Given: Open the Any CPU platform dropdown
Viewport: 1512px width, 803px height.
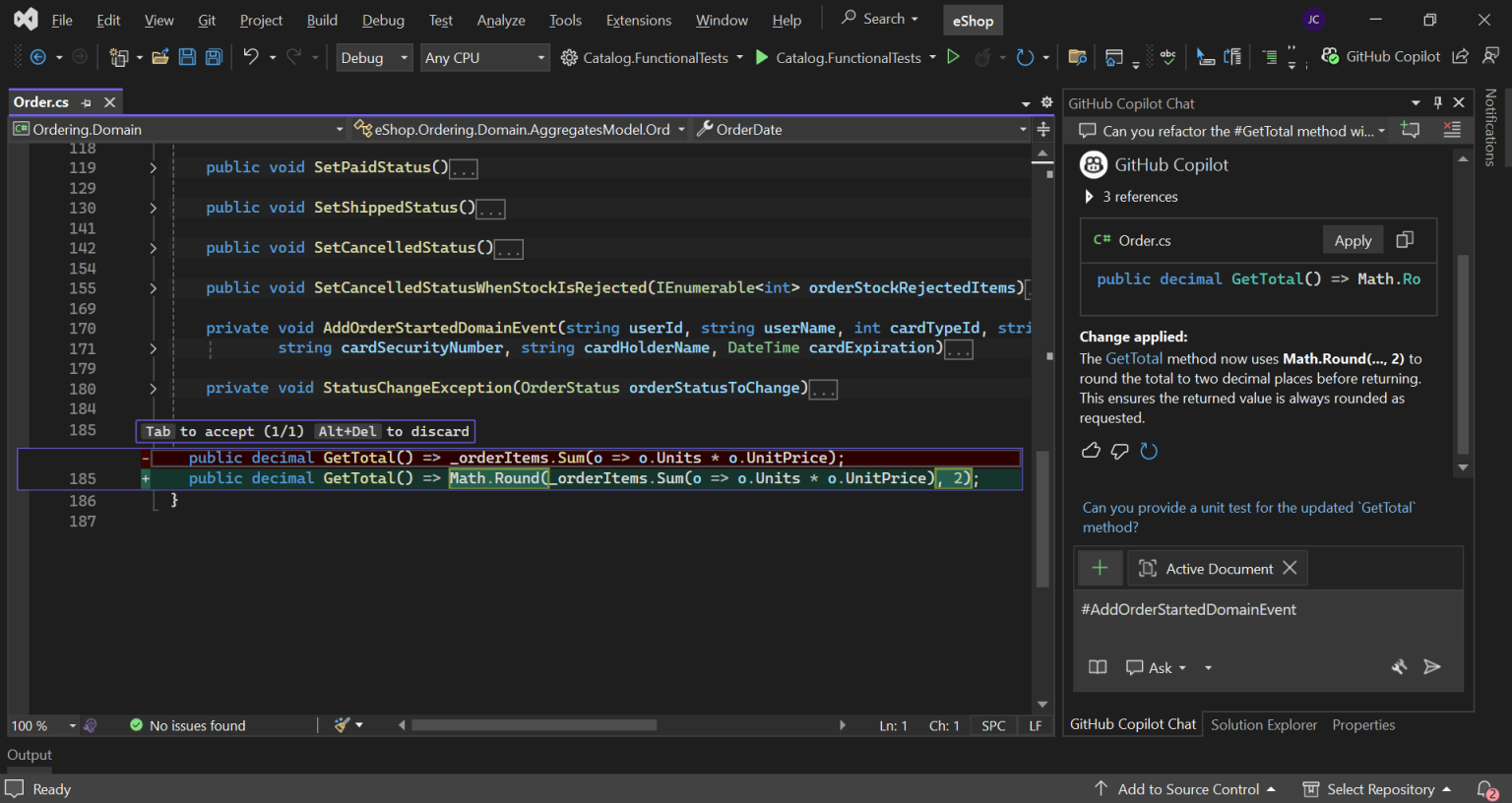Looking at the screenshot, I should click(x=484, y=57).
